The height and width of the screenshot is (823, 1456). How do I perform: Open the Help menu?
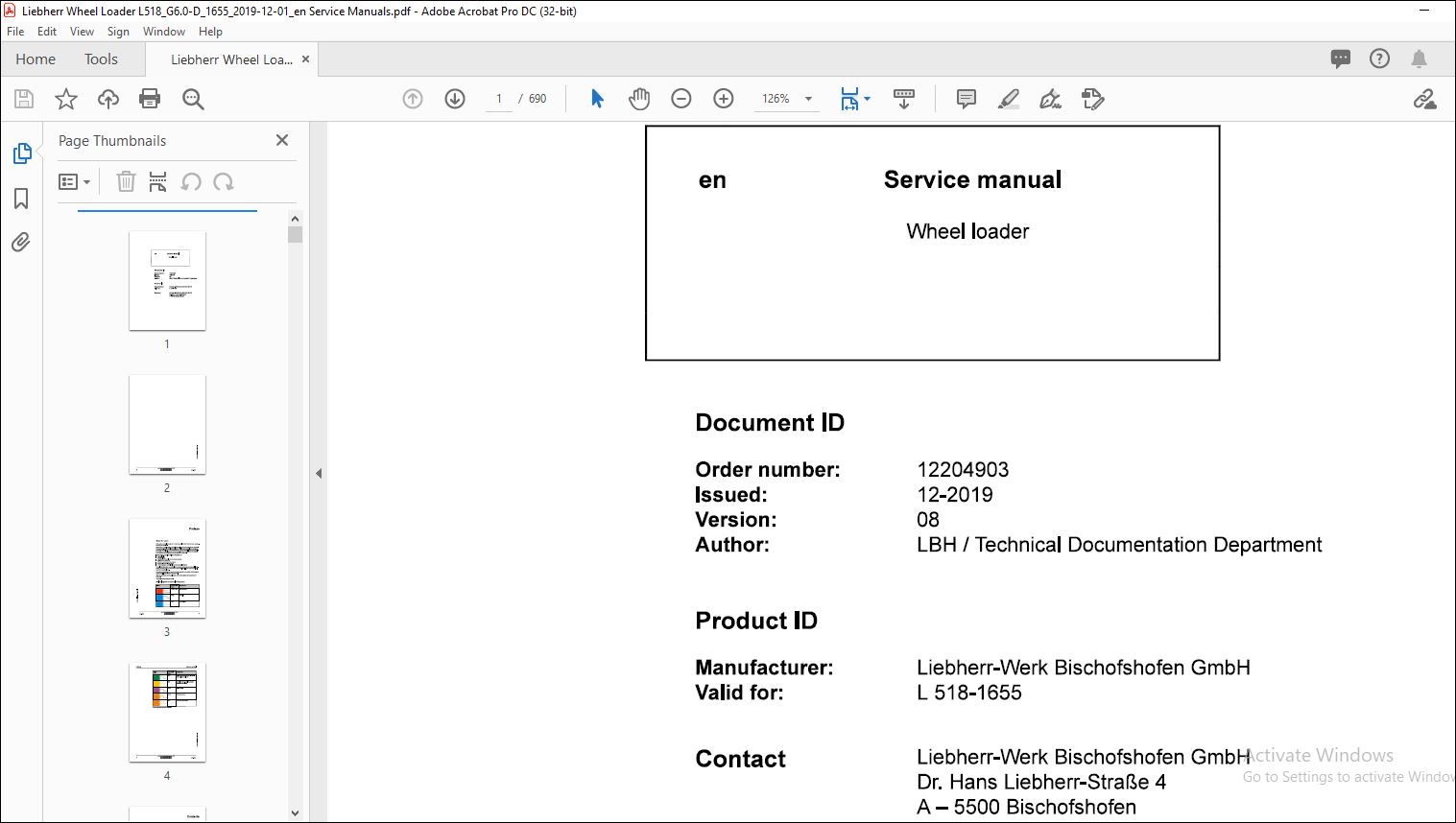click(210, 32)
